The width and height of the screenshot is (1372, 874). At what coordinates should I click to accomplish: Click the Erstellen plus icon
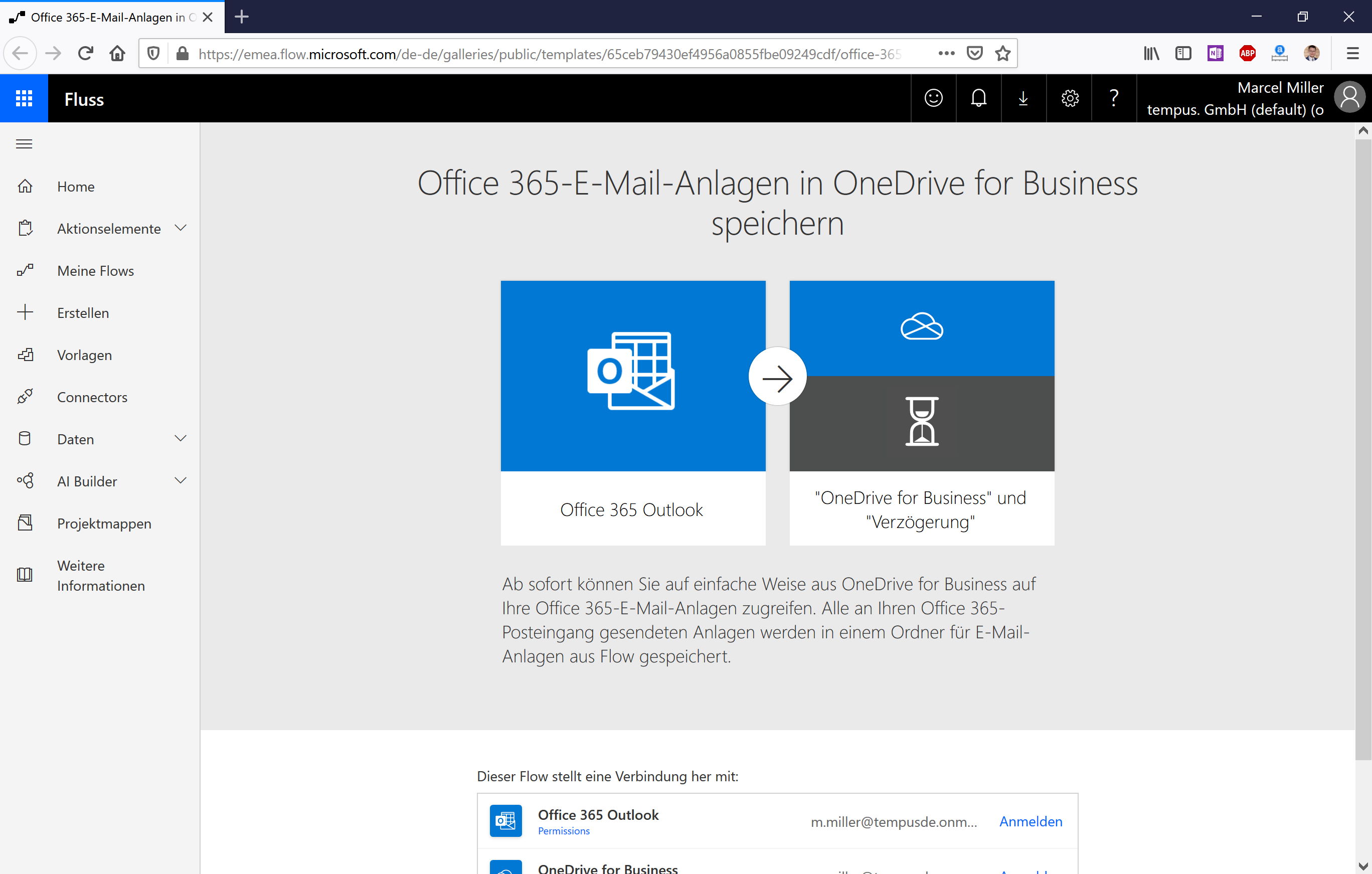[x=25, y=312]
